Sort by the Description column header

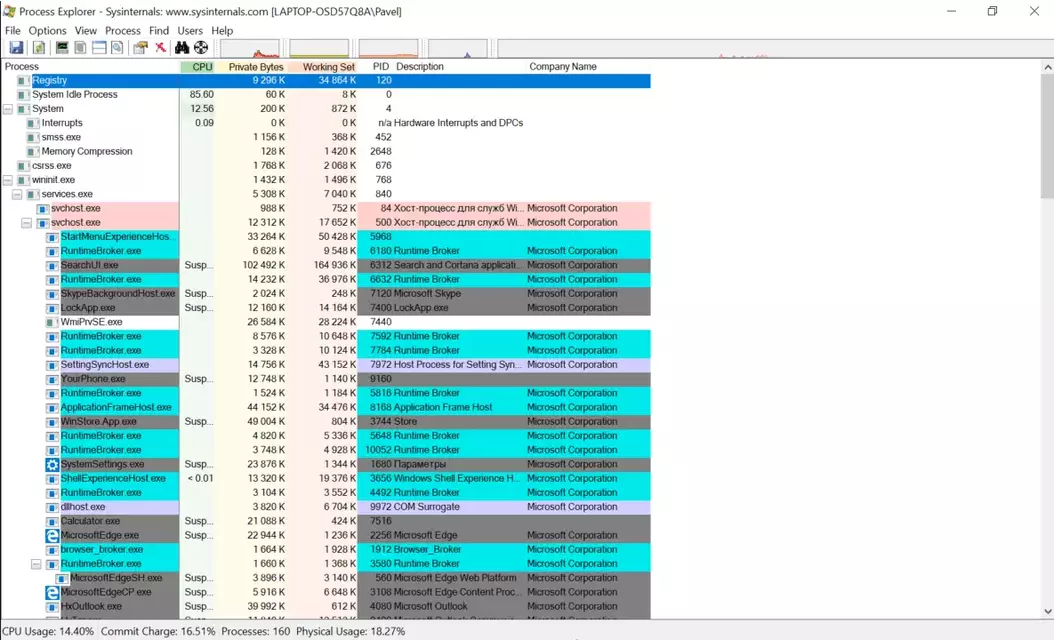(419, 67)
